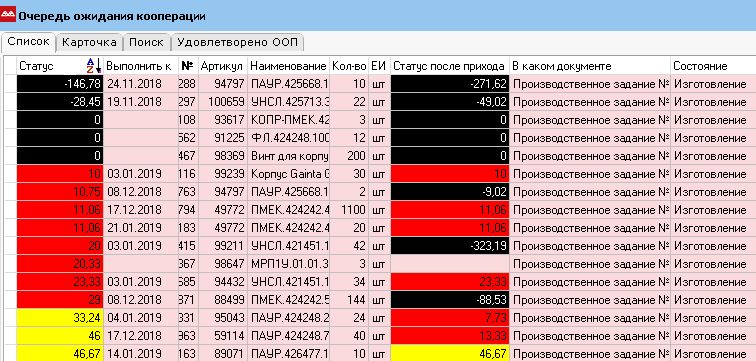Screen dimensions: 756x361
Task: Open the Поиск tab
Action: click(x=147, y=42)
